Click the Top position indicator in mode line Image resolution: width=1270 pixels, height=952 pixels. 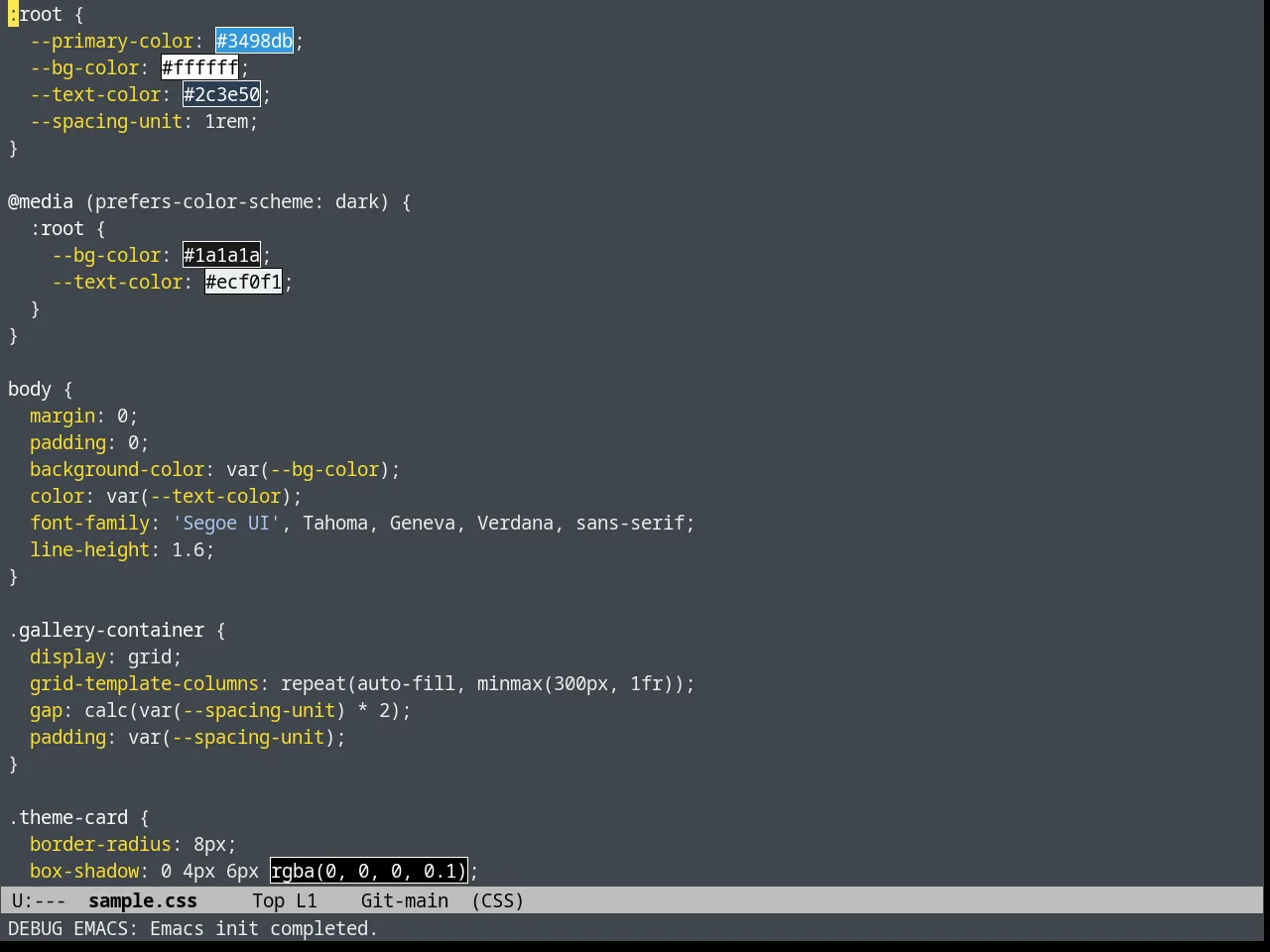coord(268,900)
